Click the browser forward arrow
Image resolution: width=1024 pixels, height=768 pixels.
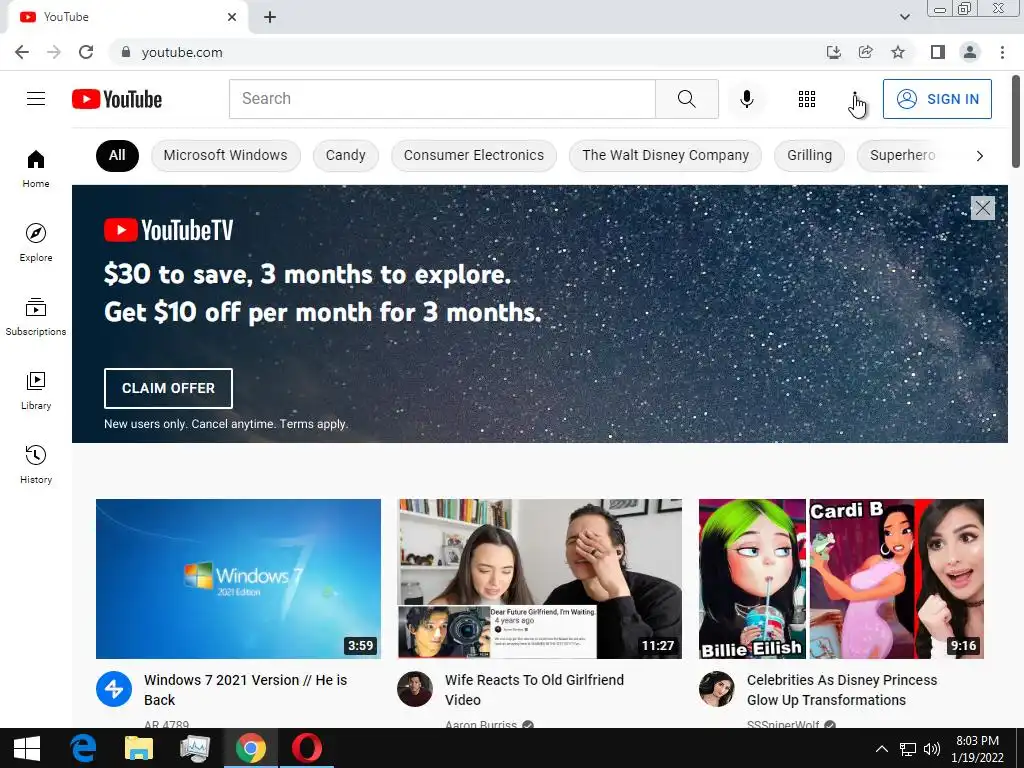tap(54, 52)
